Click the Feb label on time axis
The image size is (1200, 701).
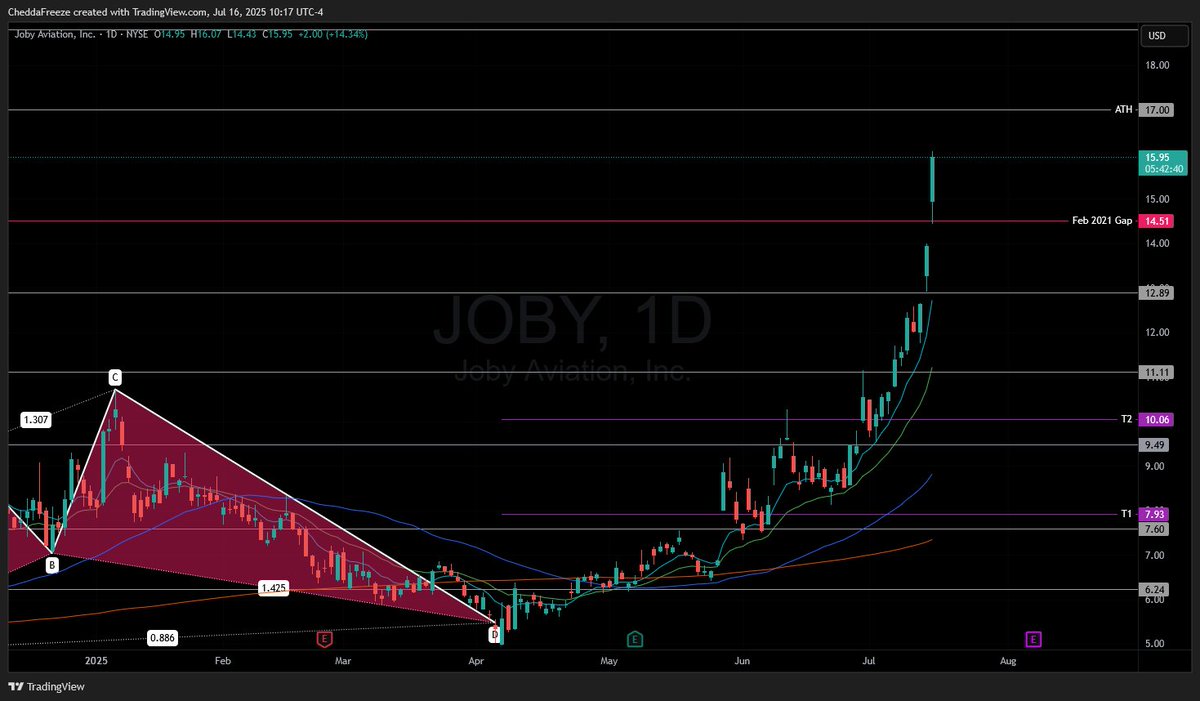click(223, 661)
